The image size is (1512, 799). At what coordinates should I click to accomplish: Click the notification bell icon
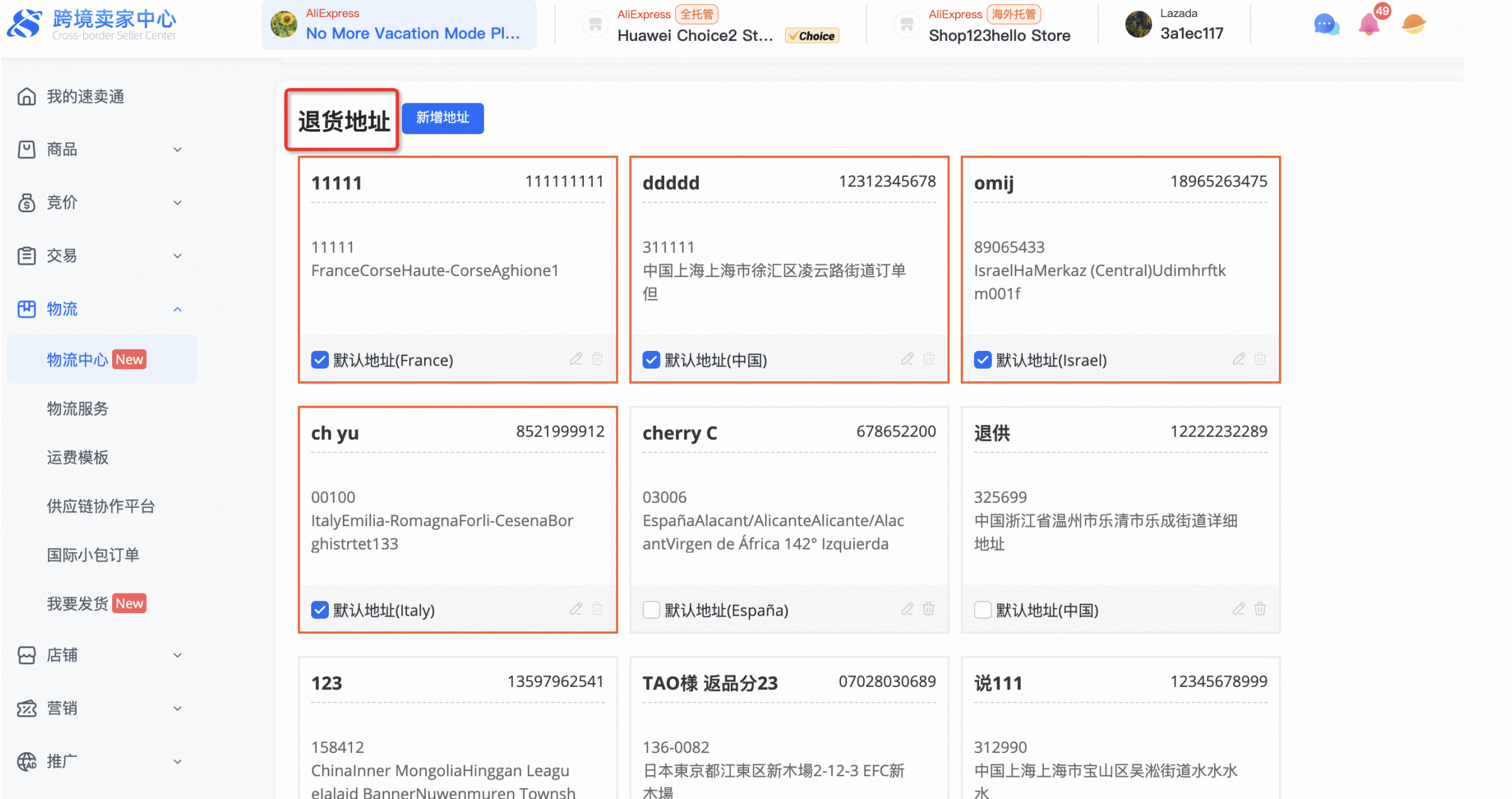[1369, 25]
